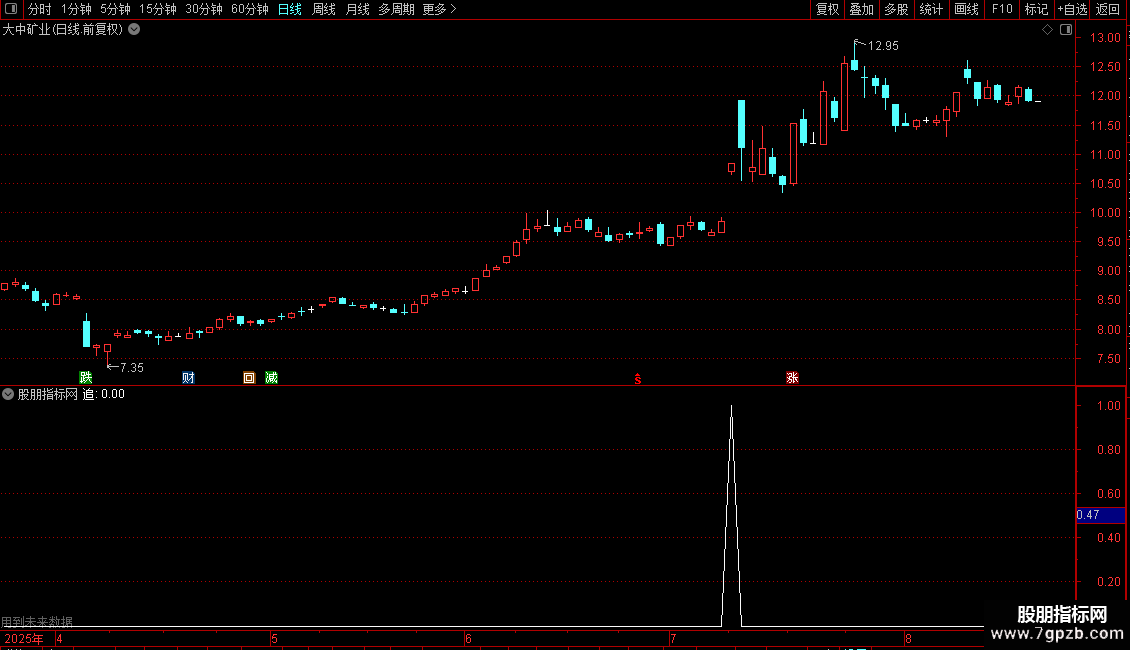This screenshot has width=1130, height=650.
Task: Select the 日线 daily chart tab
Action: point(290,9)
